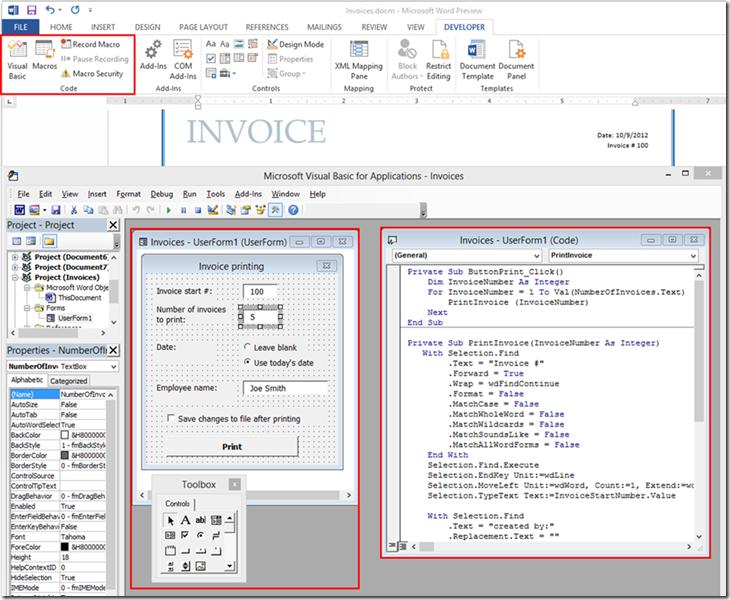Image resolution: width=730 pixels, height=600 pixels.
Task: Open the Debug menu in VBA editor
Action: (162, 194)
